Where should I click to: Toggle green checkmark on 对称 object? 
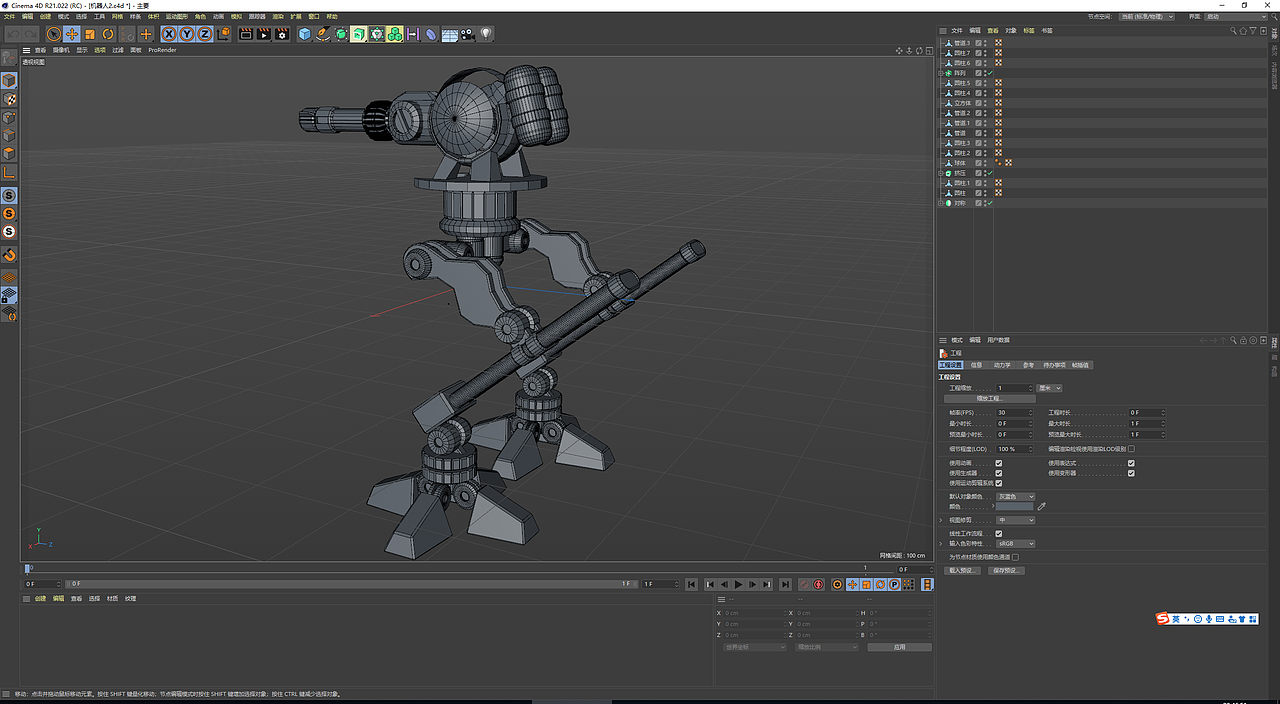tap(990, 203)
